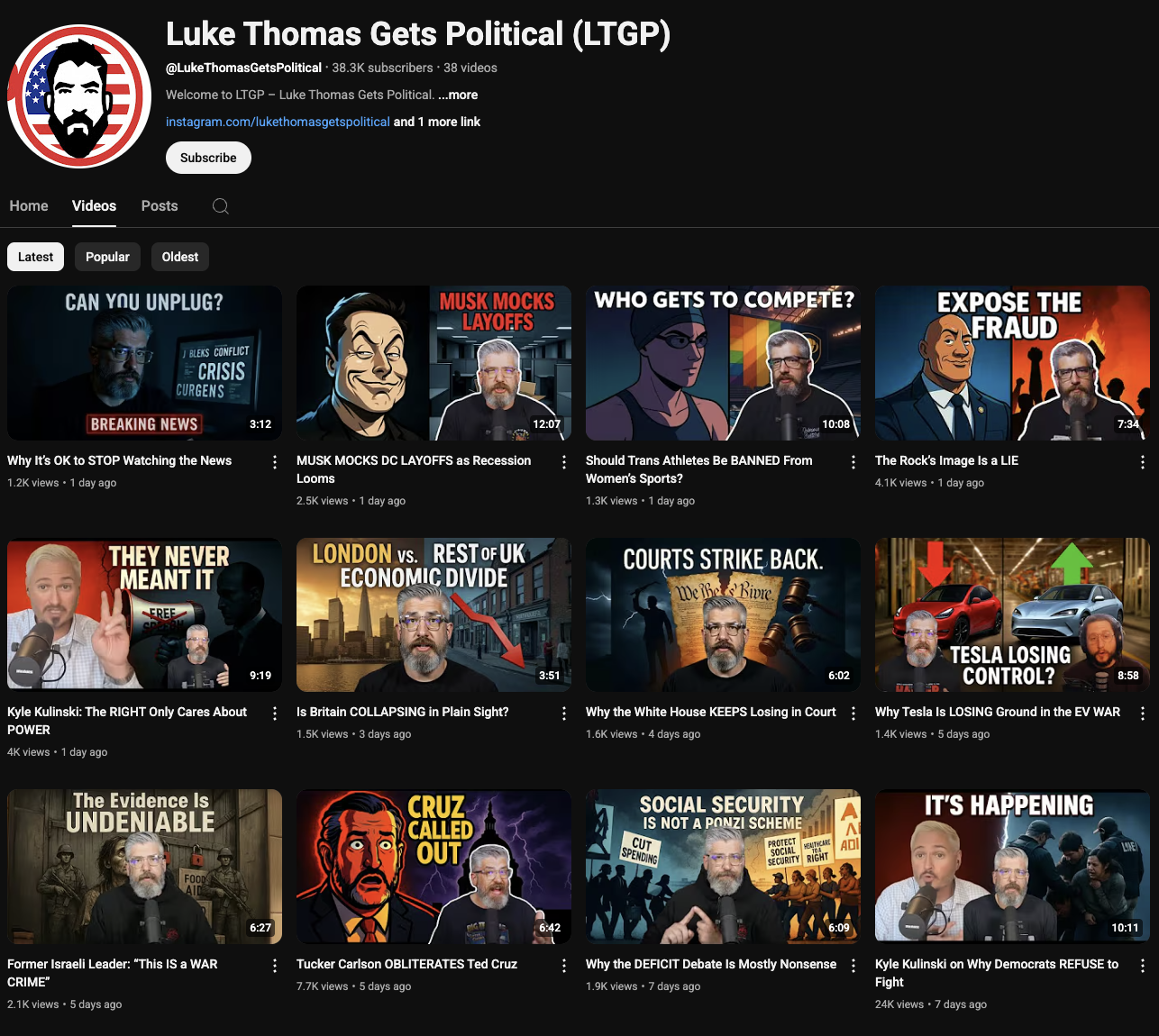1159x1036 pixels.
Task: Play the 'IT'S HAPPENING' thumbnail video
Action: [1012, 867]
